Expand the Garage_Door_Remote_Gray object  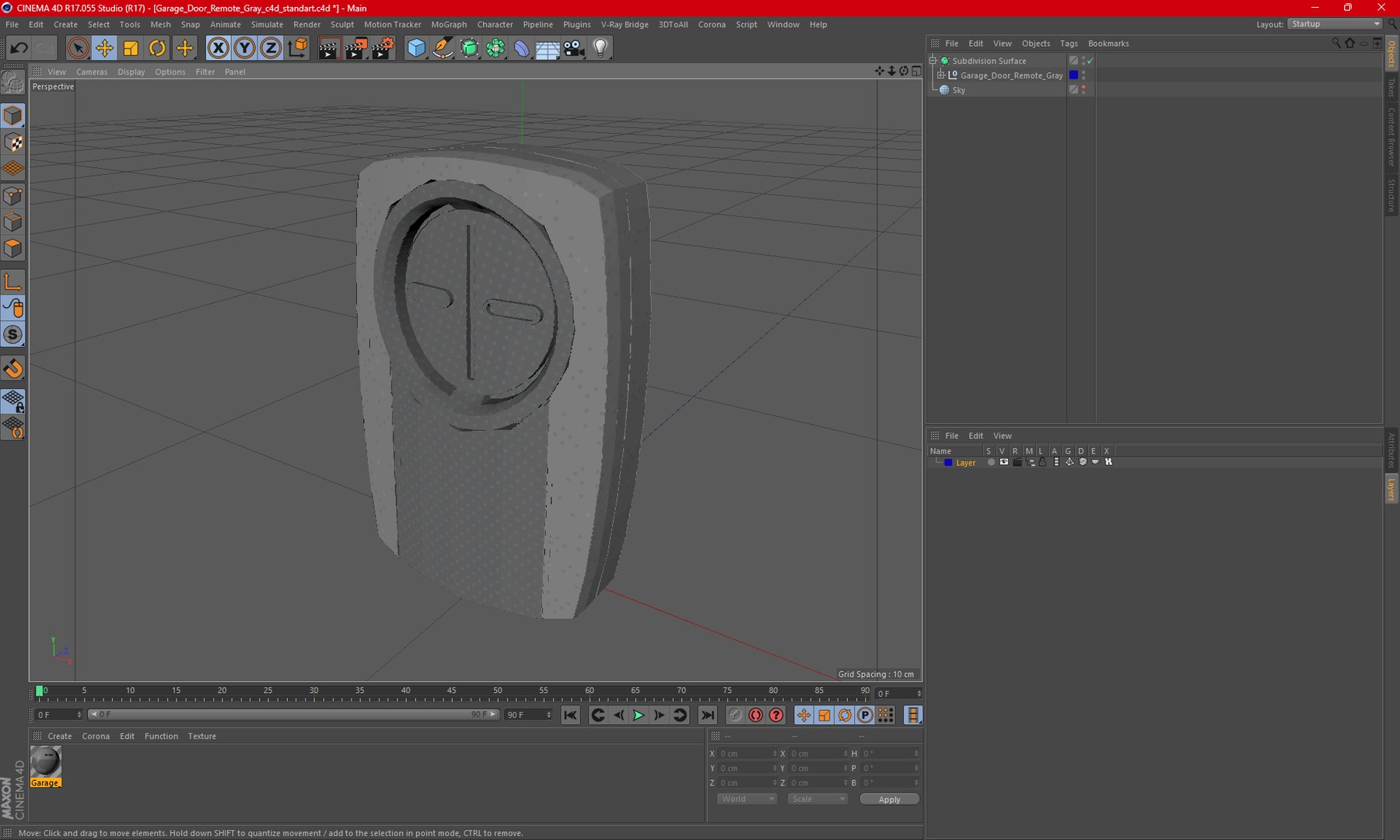941,75
